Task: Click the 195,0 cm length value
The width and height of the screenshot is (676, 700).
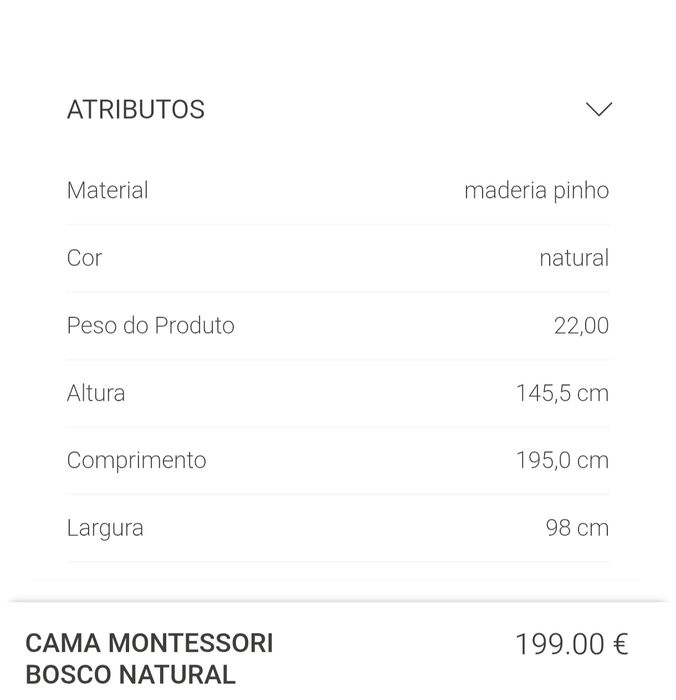Action: [562, 461]
